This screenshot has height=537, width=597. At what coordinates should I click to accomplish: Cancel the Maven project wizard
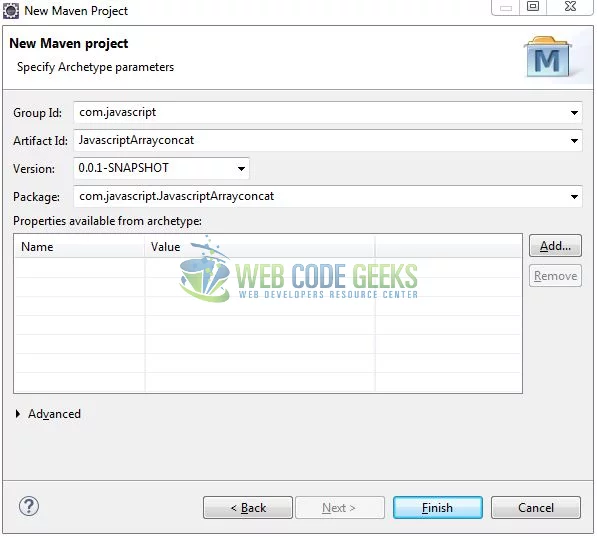pyautogui.click(x=536, y=508)
